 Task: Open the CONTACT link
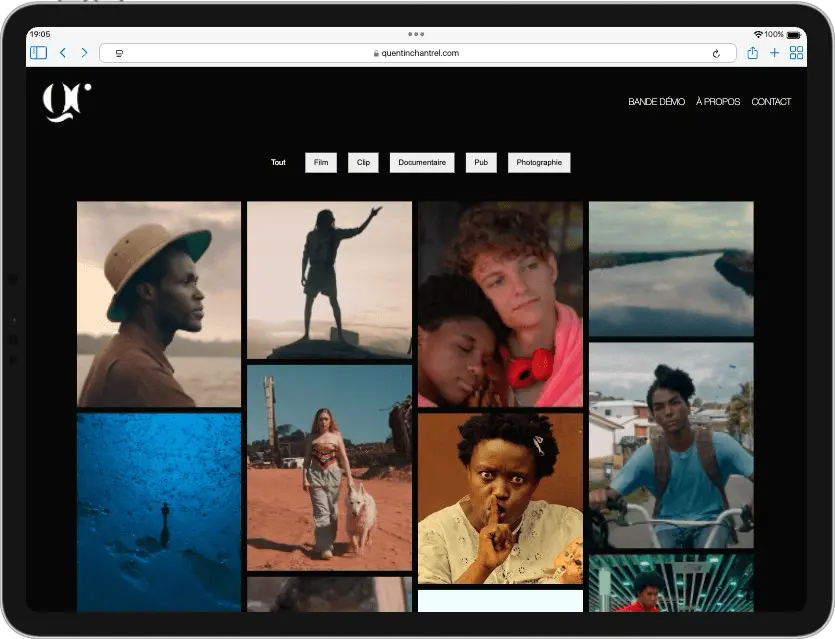click(771, 102)
